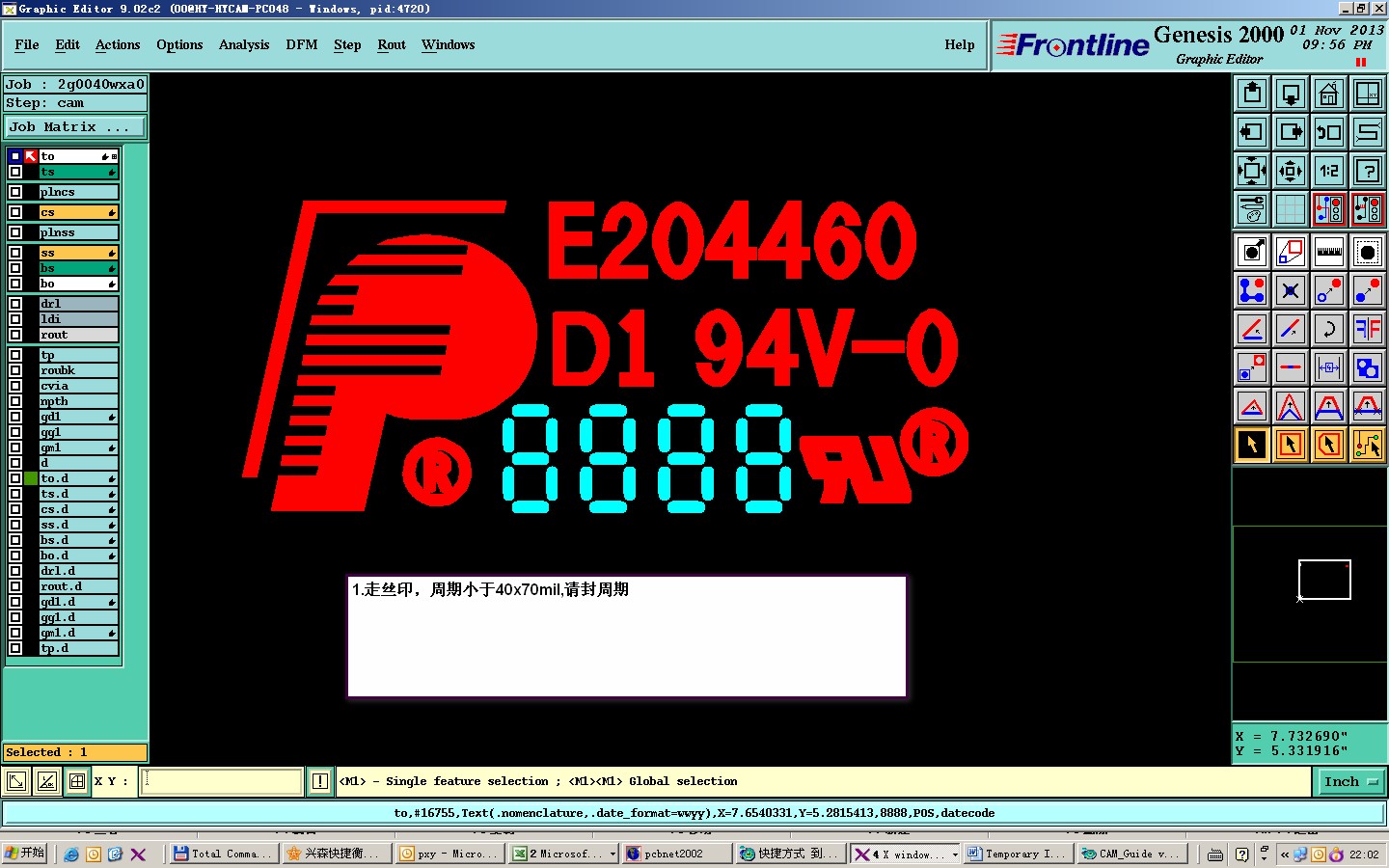1389x868 pixels.
Task: Open the Analysis menu
Action: click(244, 44)
